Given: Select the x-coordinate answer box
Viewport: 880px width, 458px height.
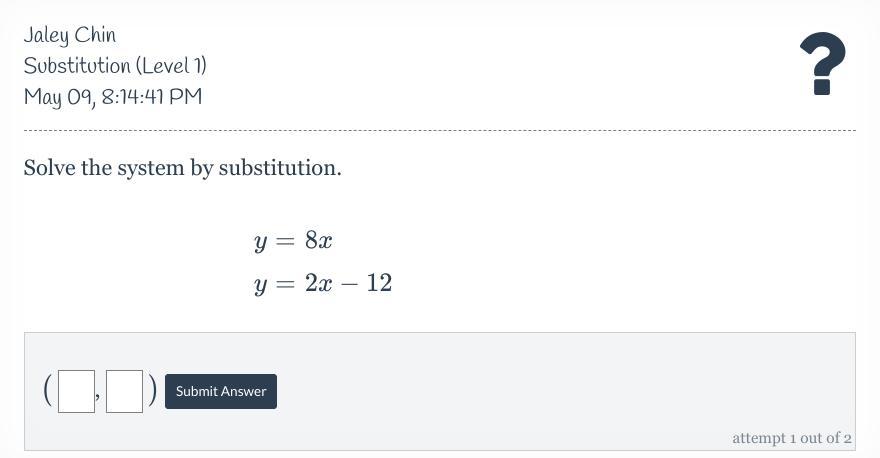Looking at the screenshot, I should (x=76, y=391).
